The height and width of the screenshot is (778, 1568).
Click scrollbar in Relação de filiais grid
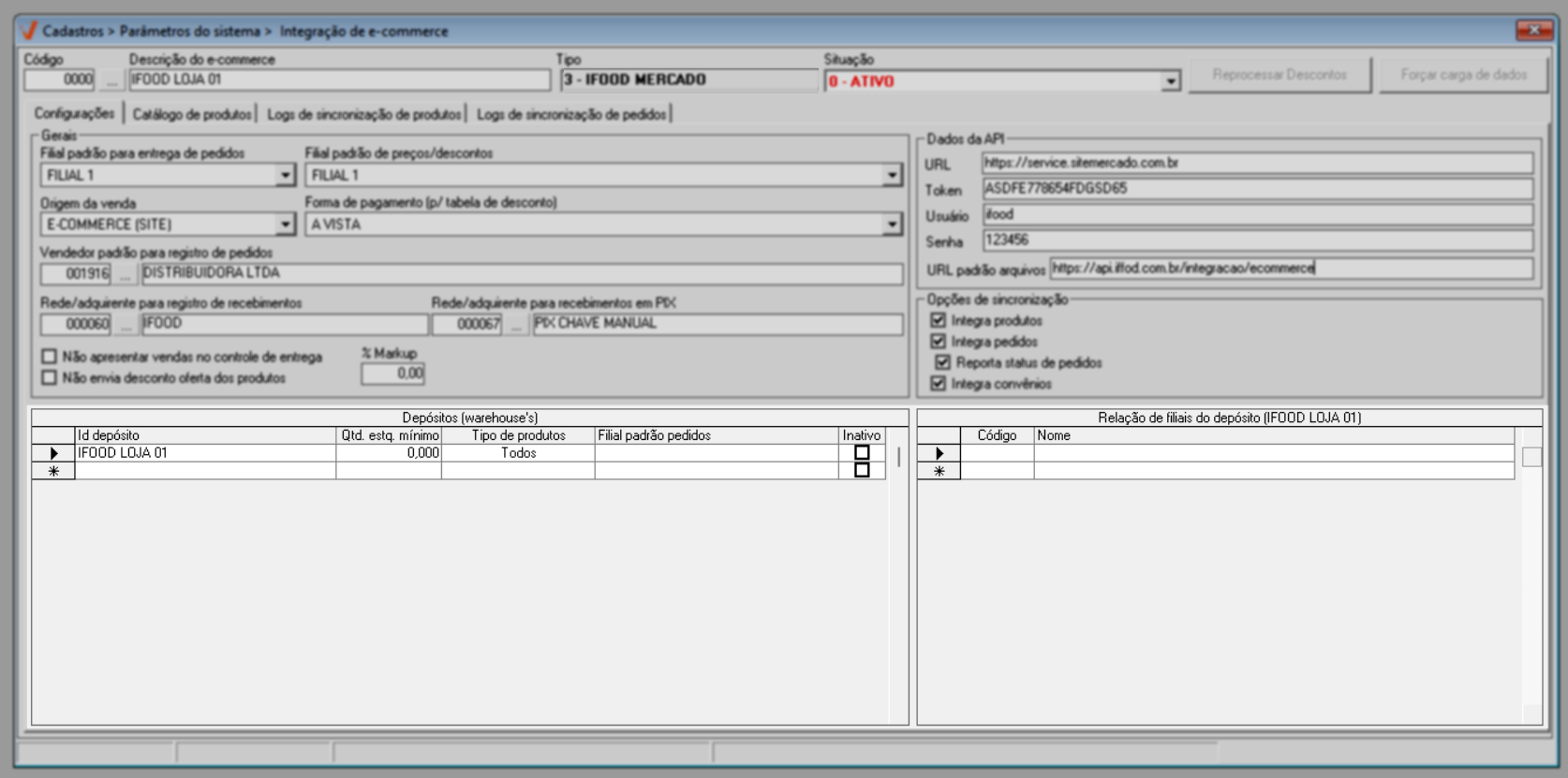(1531, 457)
